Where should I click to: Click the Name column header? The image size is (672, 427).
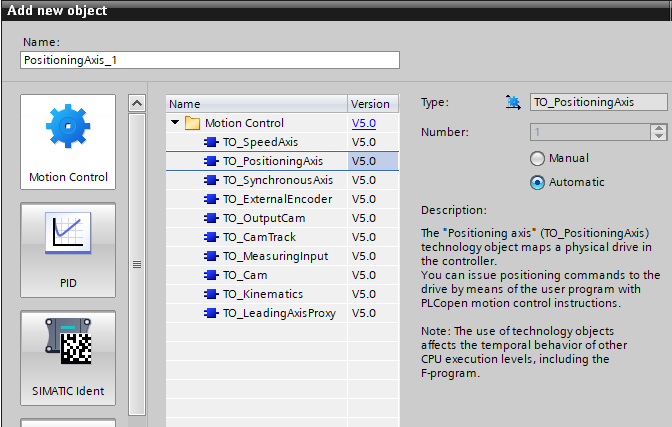click(x=256, y=104)
